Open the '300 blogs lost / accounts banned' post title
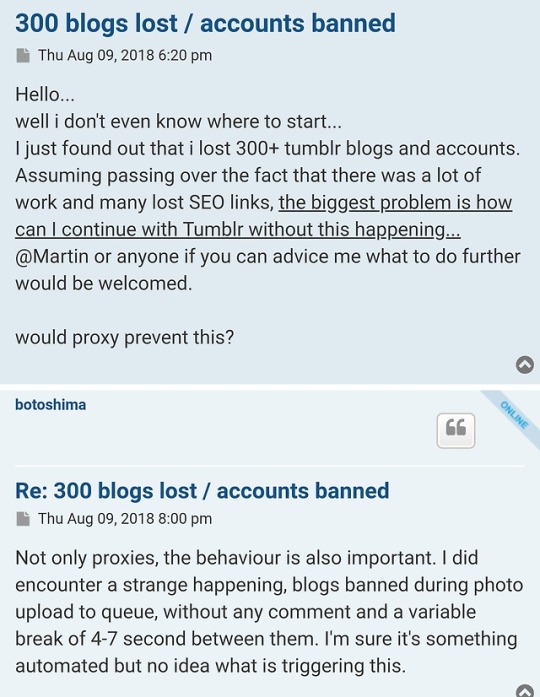Screen dimensions: 540x697 pos(205,23)
